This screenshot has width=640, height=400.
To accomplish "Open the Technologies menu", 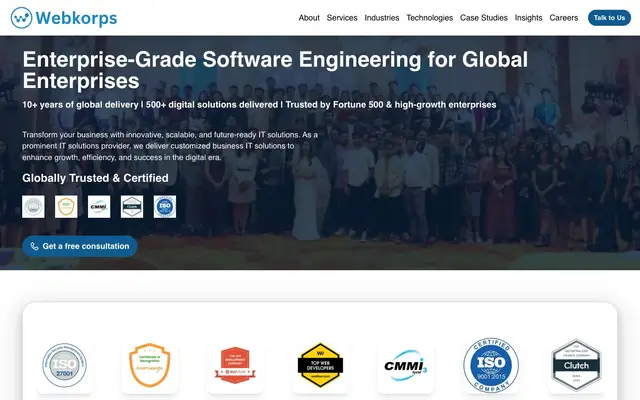I will (x=429, y=18).
